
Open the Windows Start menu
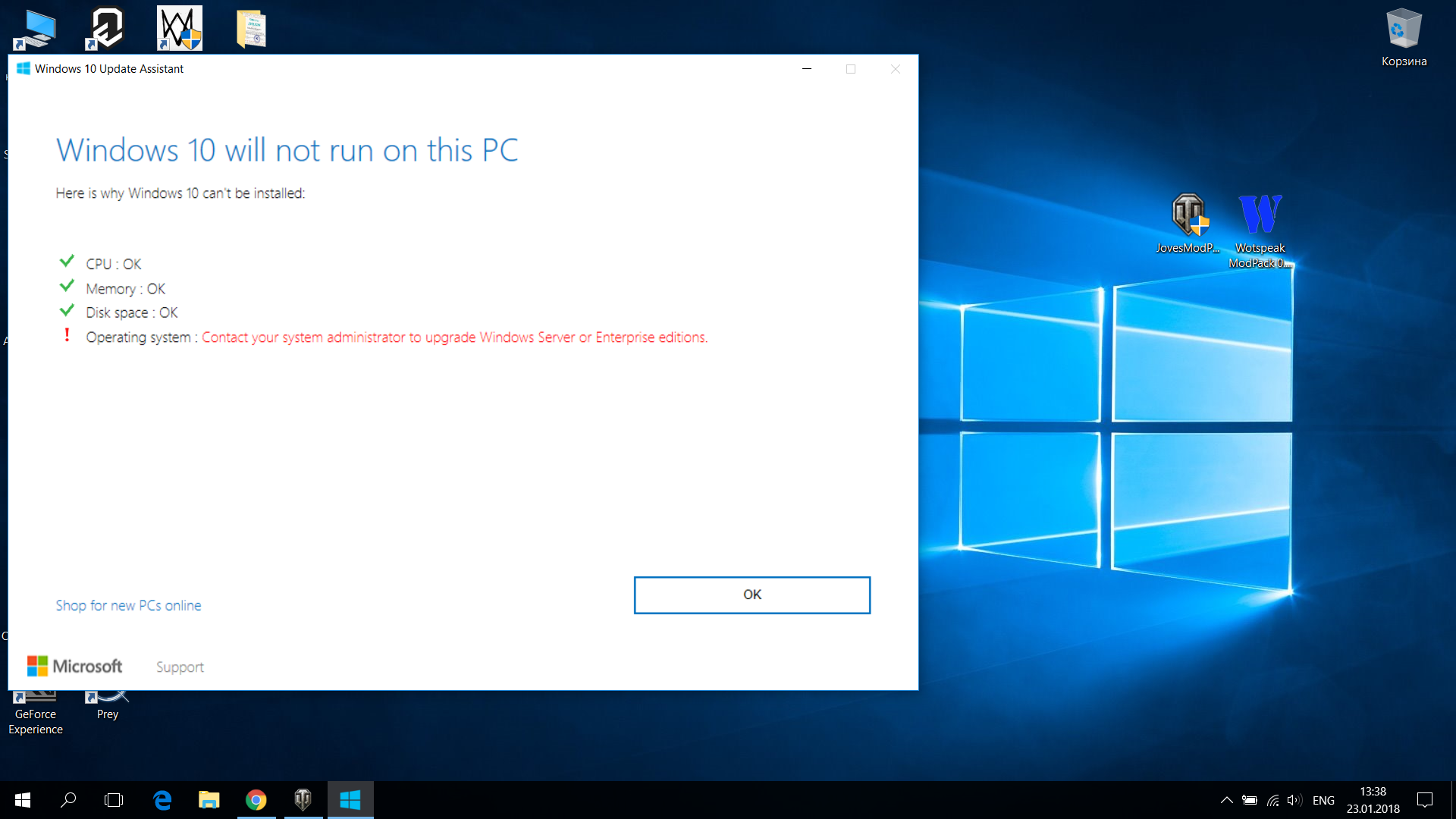(x=23, y=800)
